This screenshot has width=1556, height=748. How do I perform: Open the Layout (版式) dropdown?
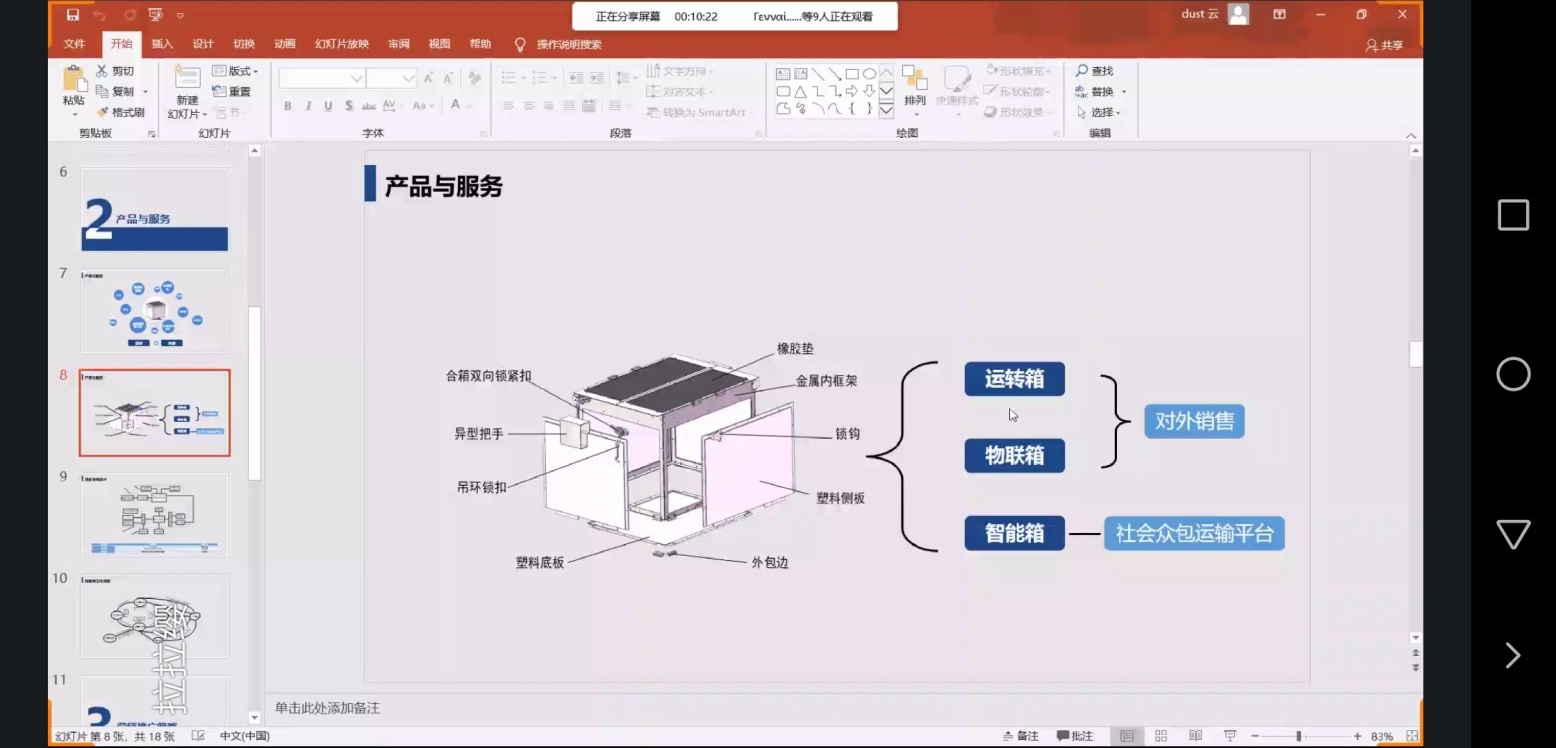236,71
